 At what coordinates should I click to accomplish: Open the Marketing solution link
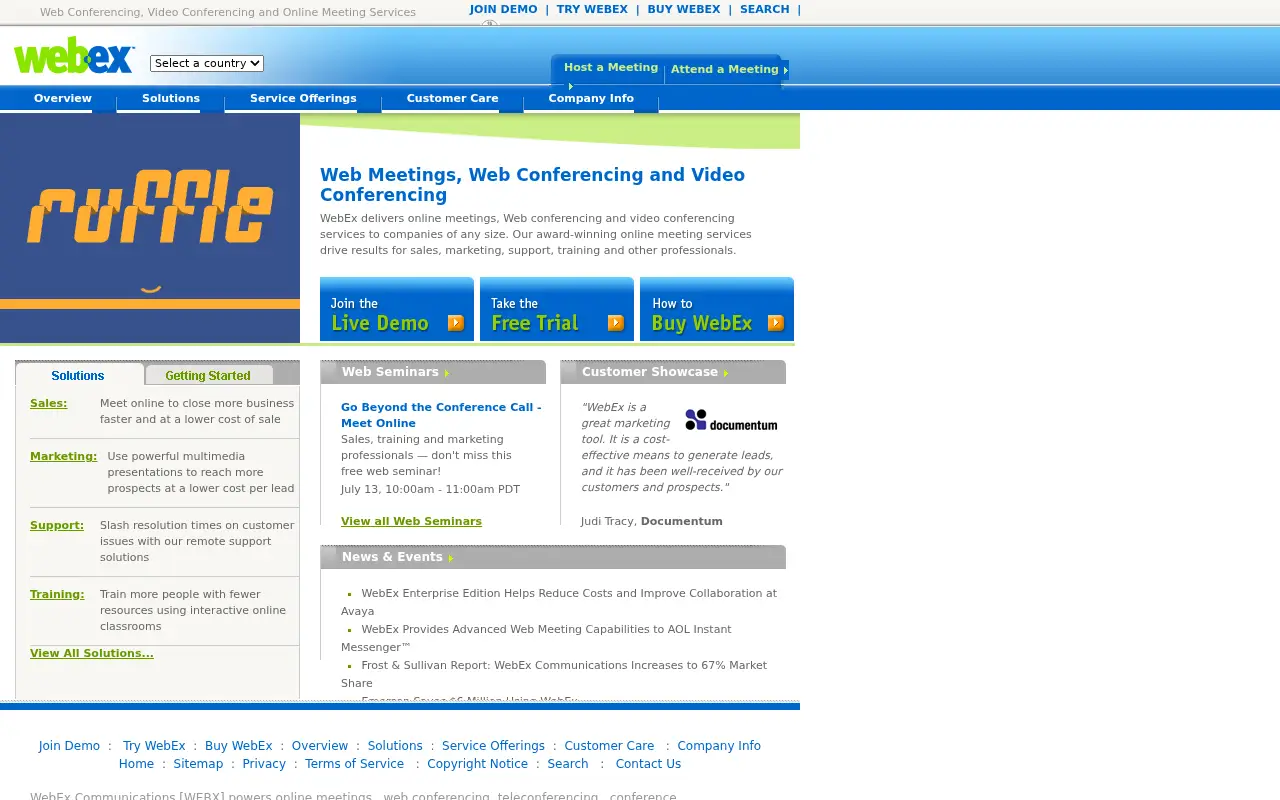(x=64, y=457)
